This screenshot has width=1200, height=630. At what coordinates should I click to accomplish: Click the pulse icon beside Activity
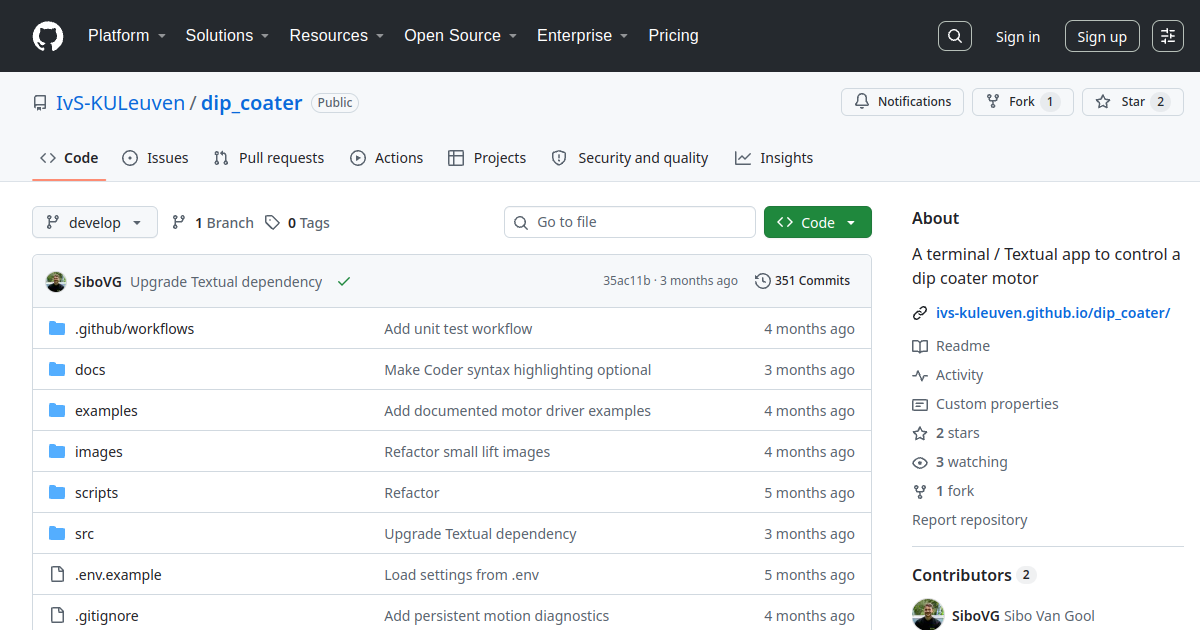[x=920, y=375]
